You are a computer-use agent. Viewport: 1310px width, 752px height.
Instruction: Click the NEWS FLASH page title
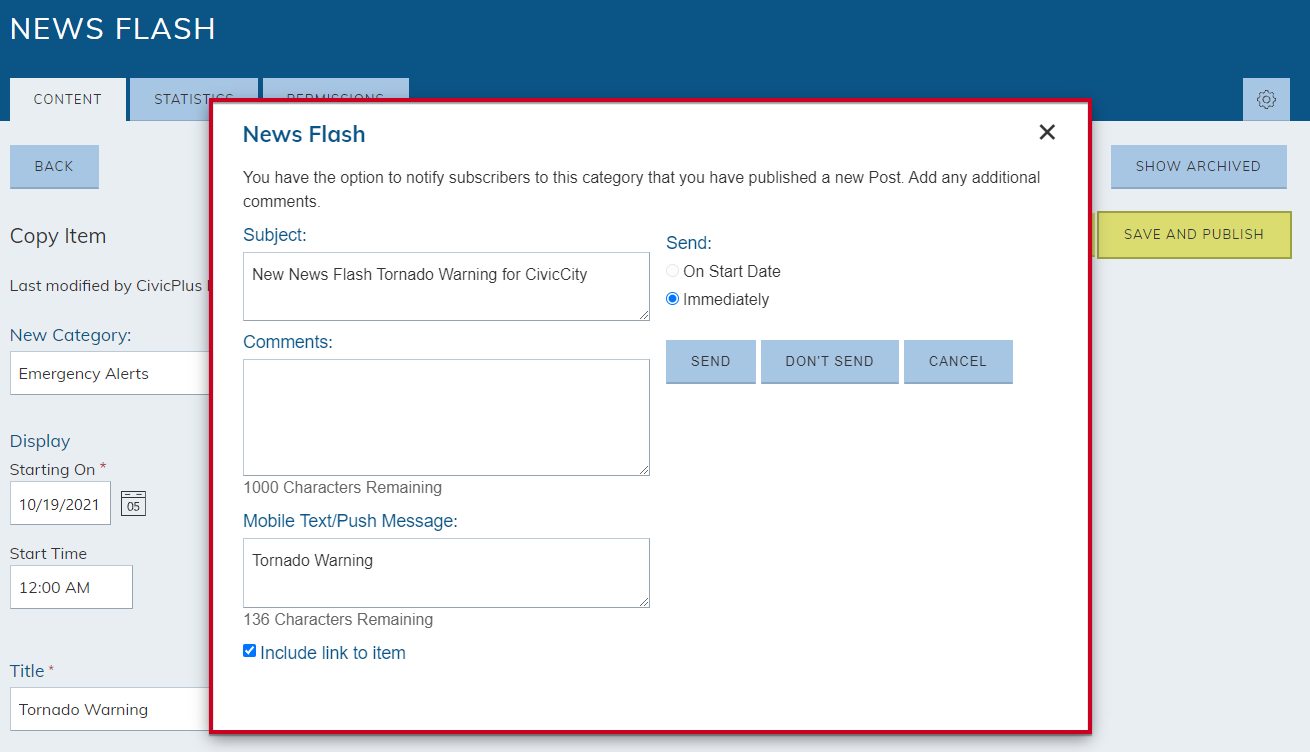(113, 28)
